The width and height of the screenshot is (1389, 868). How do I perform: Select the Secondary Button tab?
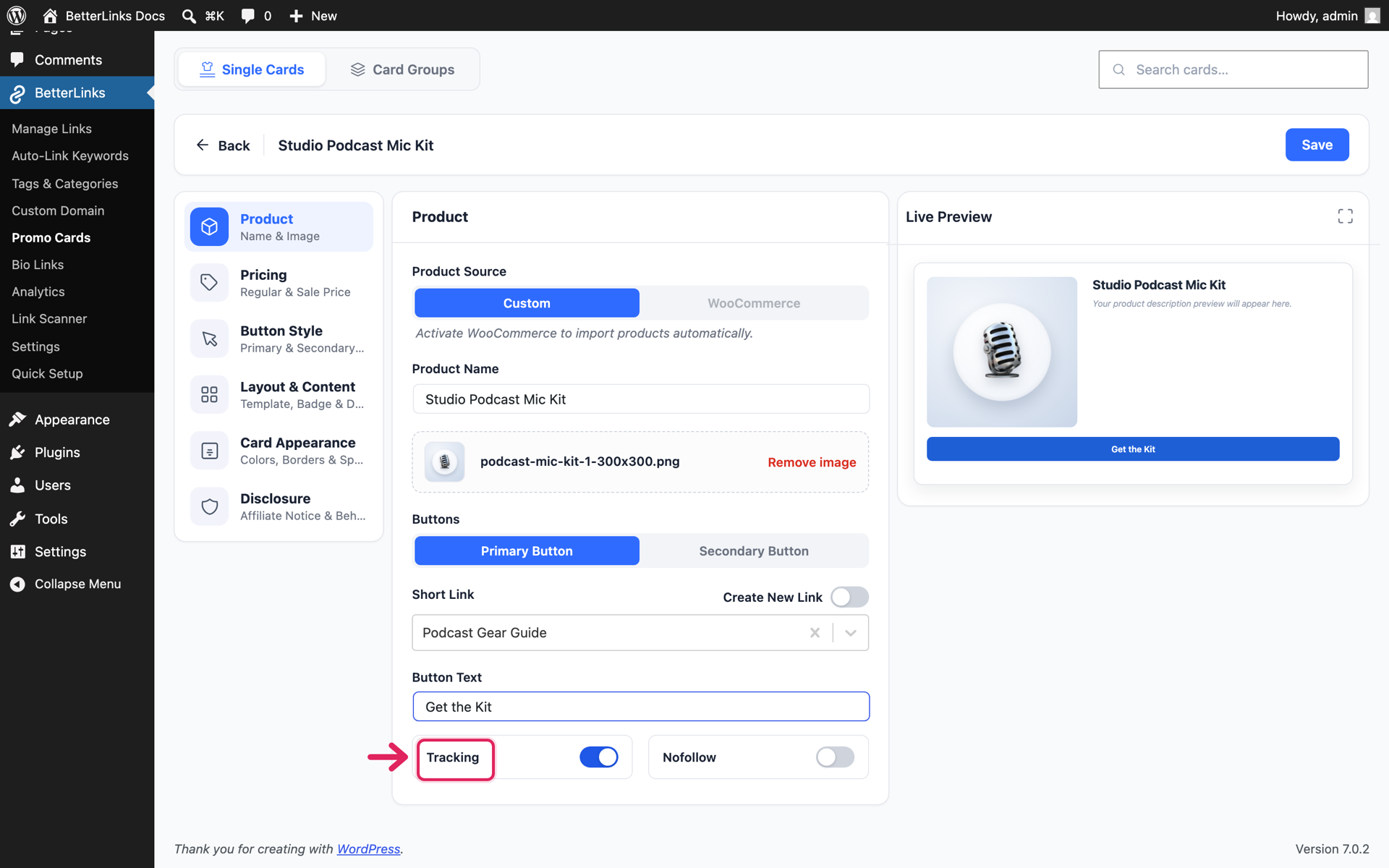tap(754, 550)
